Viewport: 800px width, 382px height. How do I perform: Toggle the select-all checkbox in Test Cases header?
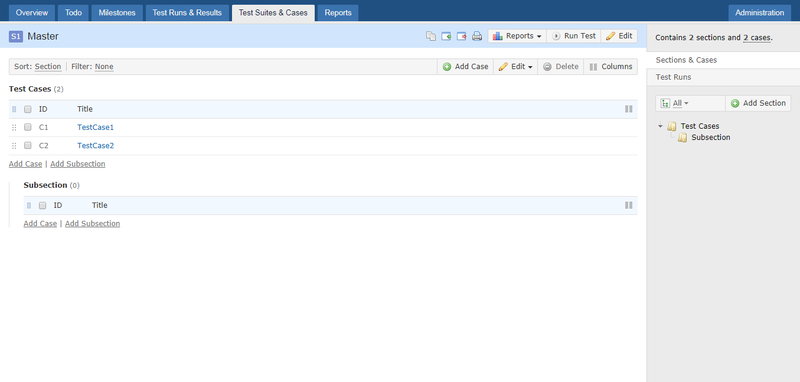point(28,109)
